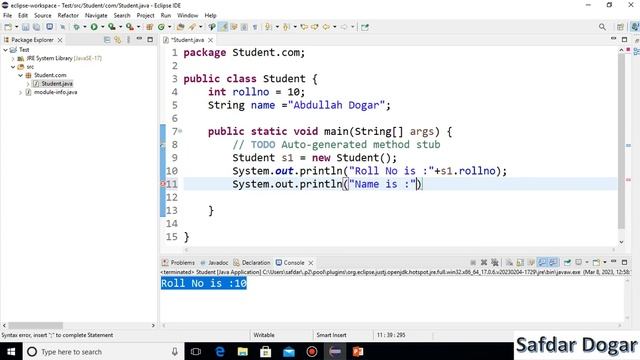Toggle Show Whitespace Characters icon

click(255, 27)
